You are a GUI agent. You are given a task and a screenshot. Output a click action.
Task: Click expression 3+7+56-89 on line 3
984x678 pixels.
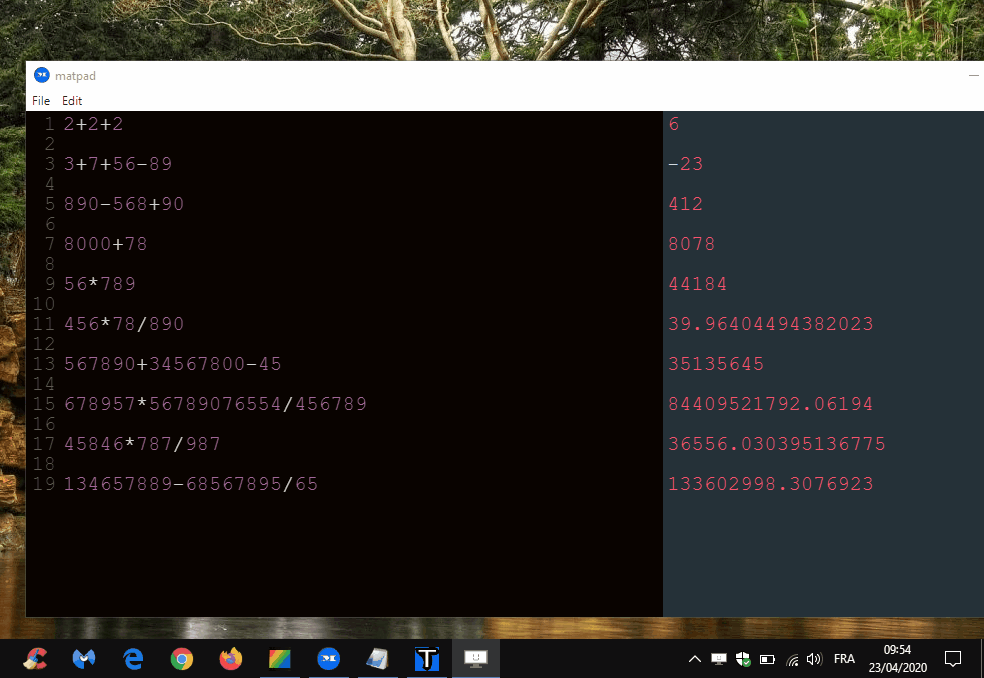(118, 164)
